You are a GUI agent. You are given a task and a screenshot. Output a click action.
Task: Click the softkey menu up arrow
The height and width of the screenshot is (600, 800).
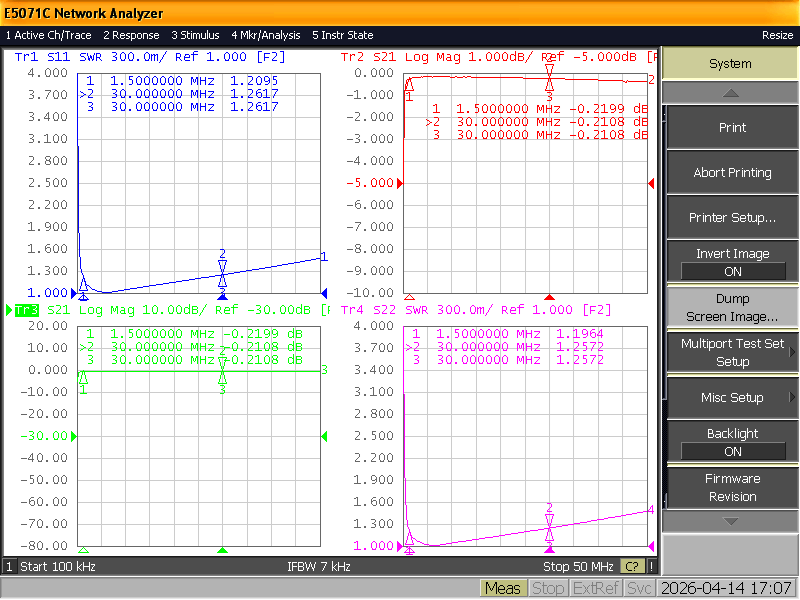click(x=730, y=93)
